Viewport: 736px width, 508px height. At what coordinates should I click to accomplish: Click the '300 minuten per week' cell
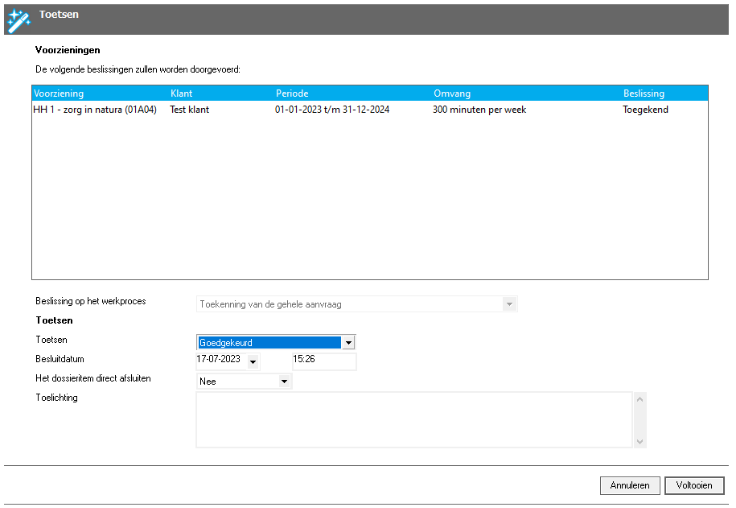[478, 109]
